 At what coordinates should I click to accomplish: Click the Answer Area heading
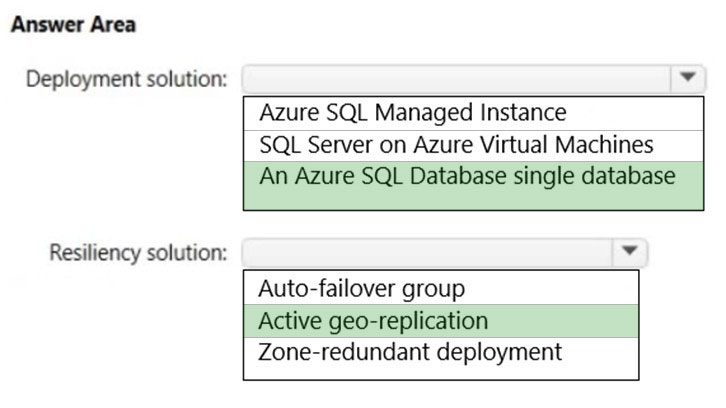click(x=73, y=25)
